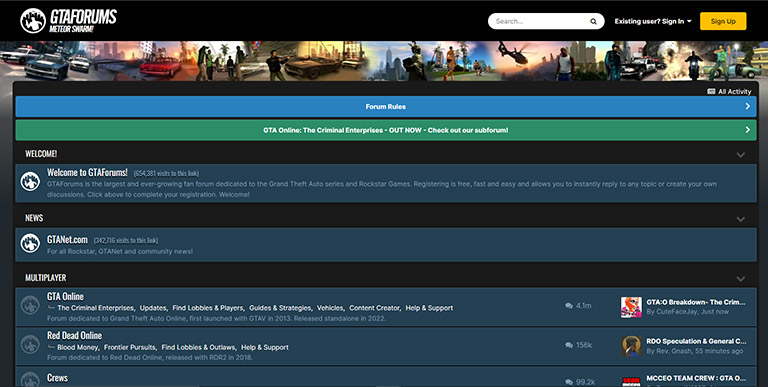
Task: Open CuteFaceJay's avatar next to GTA:O Breakdown
Action: [x=631, y=307]
